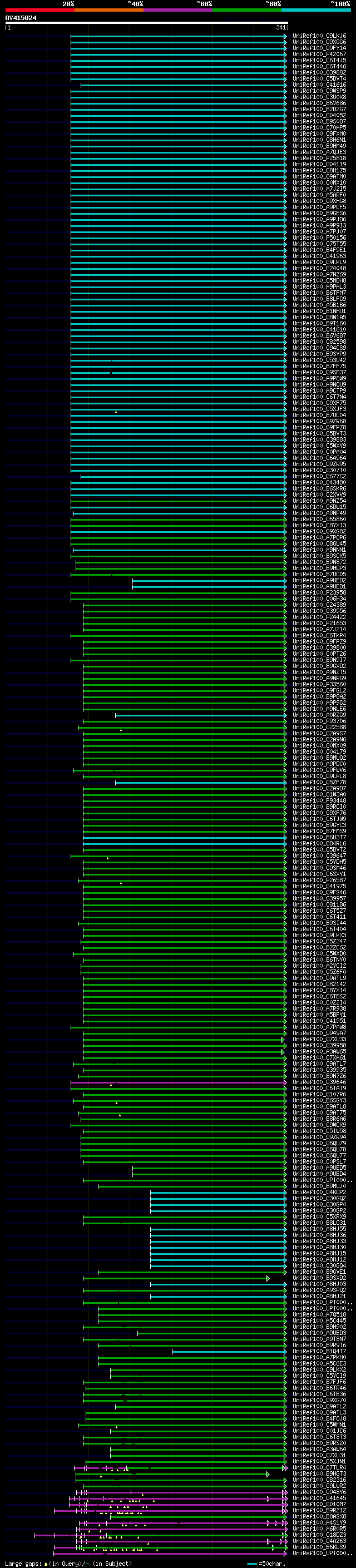Screen dimensions: 356x1568
Task: Select hit label UniRef100_B7FJF6
Action: point(319,1382)
